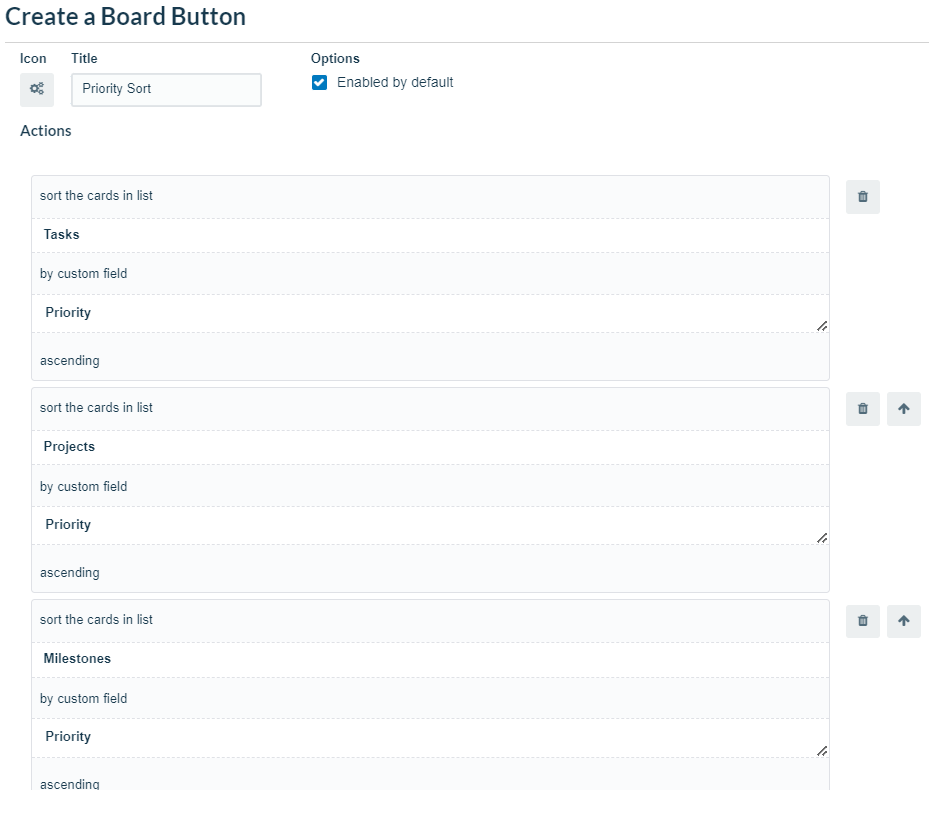Viewport: 929px width, 815px height.
Task: Open 'by custom field' in the Milestones action
Action: coord(430,698)
